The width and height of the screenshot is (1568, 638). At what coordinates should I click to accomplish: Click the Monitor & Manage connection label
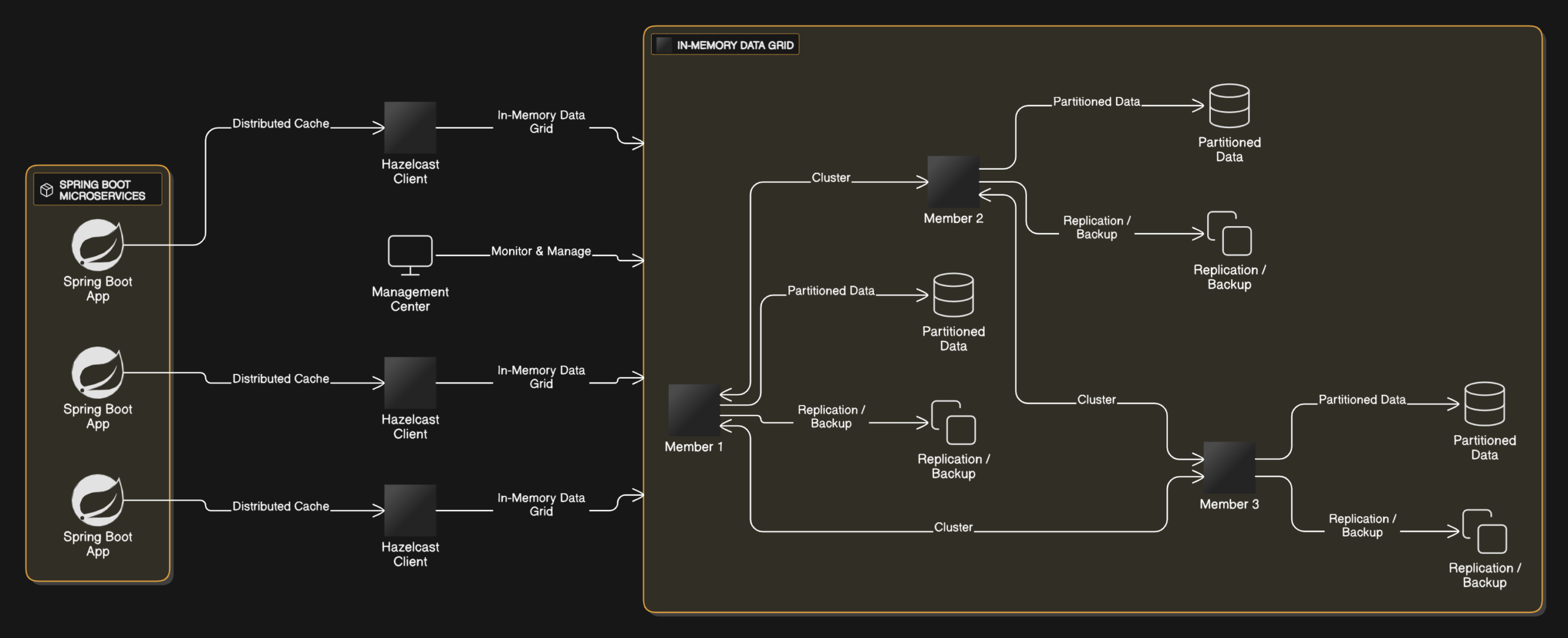click(541, 250)
